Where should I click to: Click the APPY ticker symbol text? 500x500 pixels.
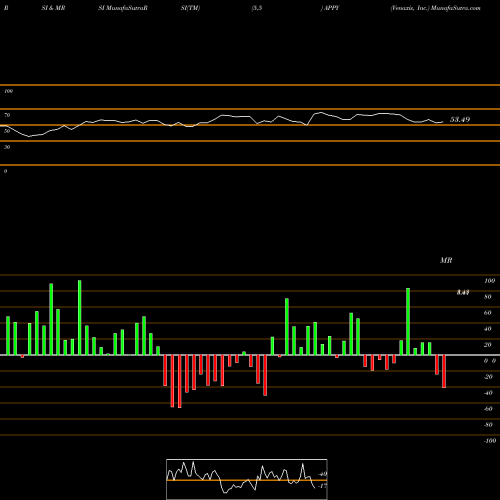tap(331, 8)
